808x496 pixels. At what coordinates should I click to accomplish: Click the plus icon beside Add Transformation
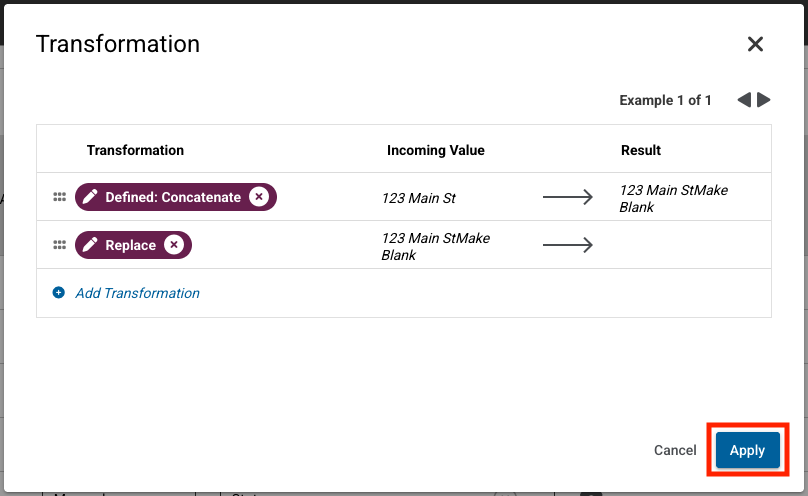pyautogui.click(x=59, y=293)
